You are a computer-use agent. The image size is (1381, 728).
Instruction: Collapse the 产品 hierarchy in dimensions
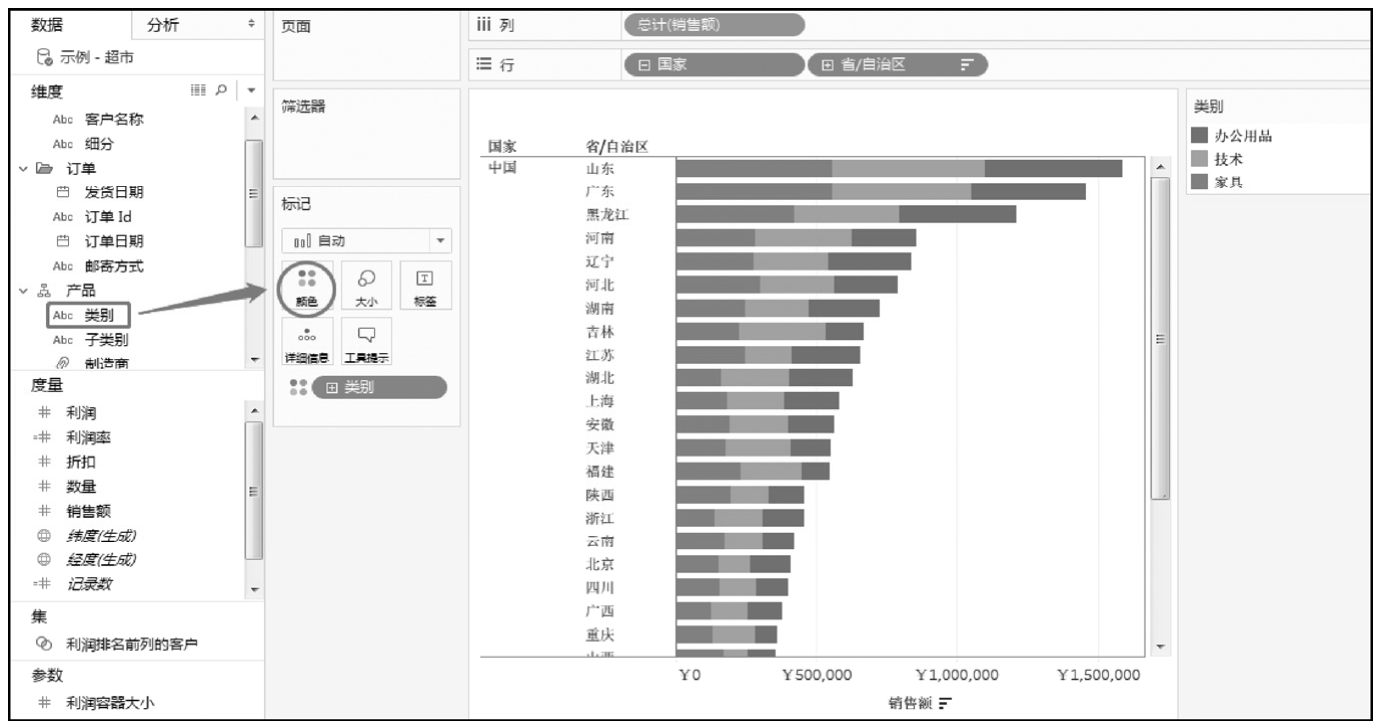[24, 291]
